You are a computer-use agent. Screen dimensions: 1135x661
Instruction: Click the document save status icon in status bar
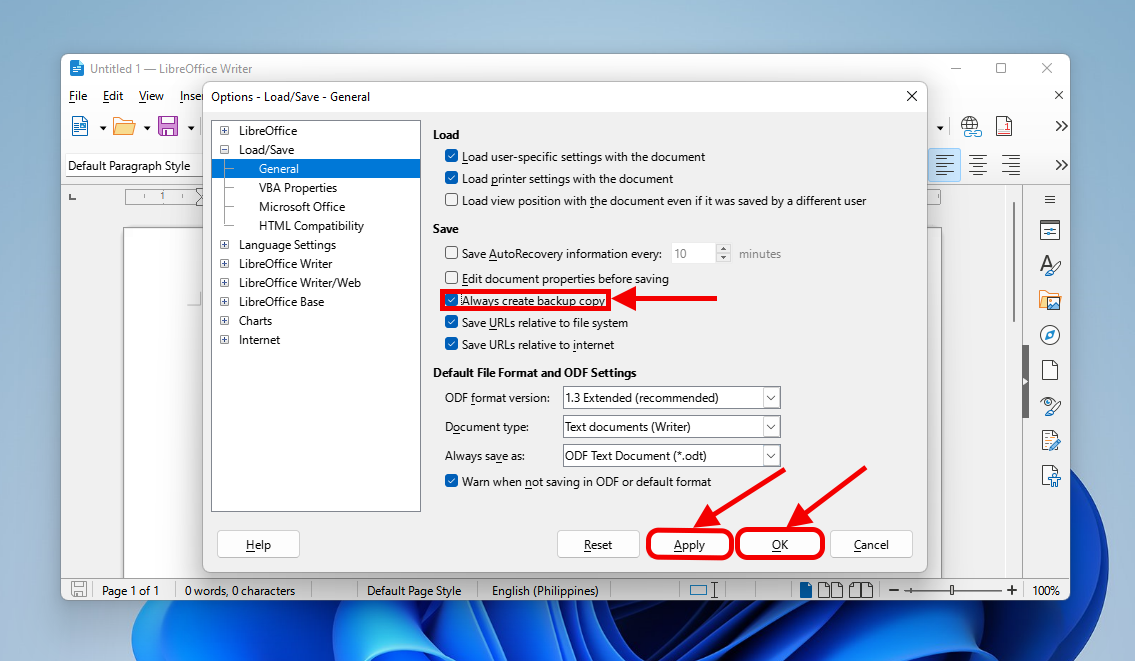[x=79, y=590]
